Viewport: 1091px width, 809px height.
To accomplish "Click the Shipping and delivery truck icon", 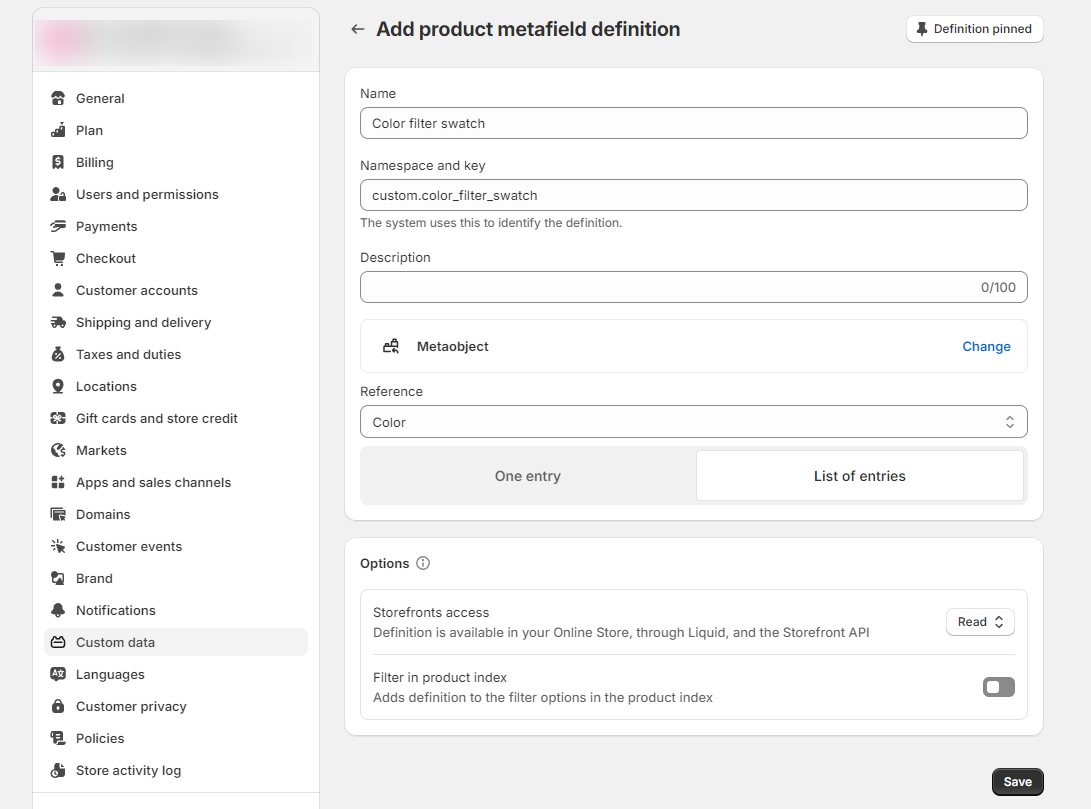I will coord(58,322).
